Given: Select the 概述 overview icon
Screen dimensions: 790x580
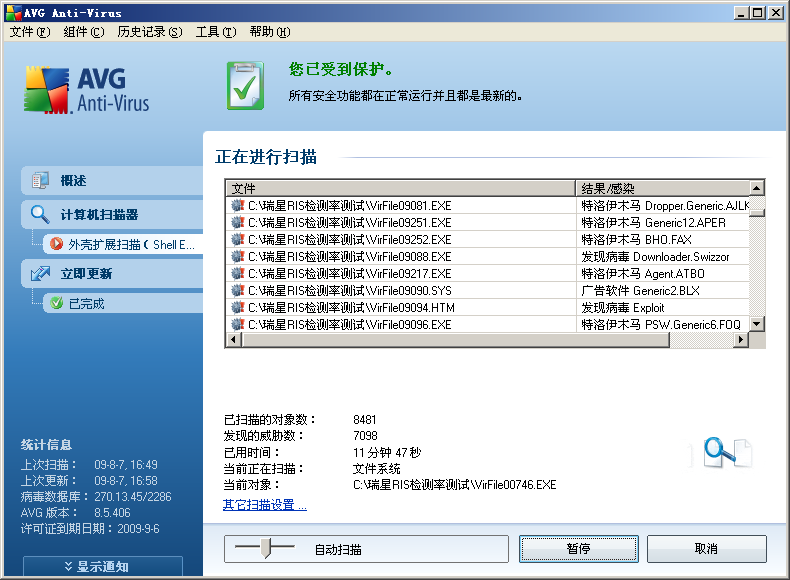Looking at the screenshot, I should click(40, 180).
